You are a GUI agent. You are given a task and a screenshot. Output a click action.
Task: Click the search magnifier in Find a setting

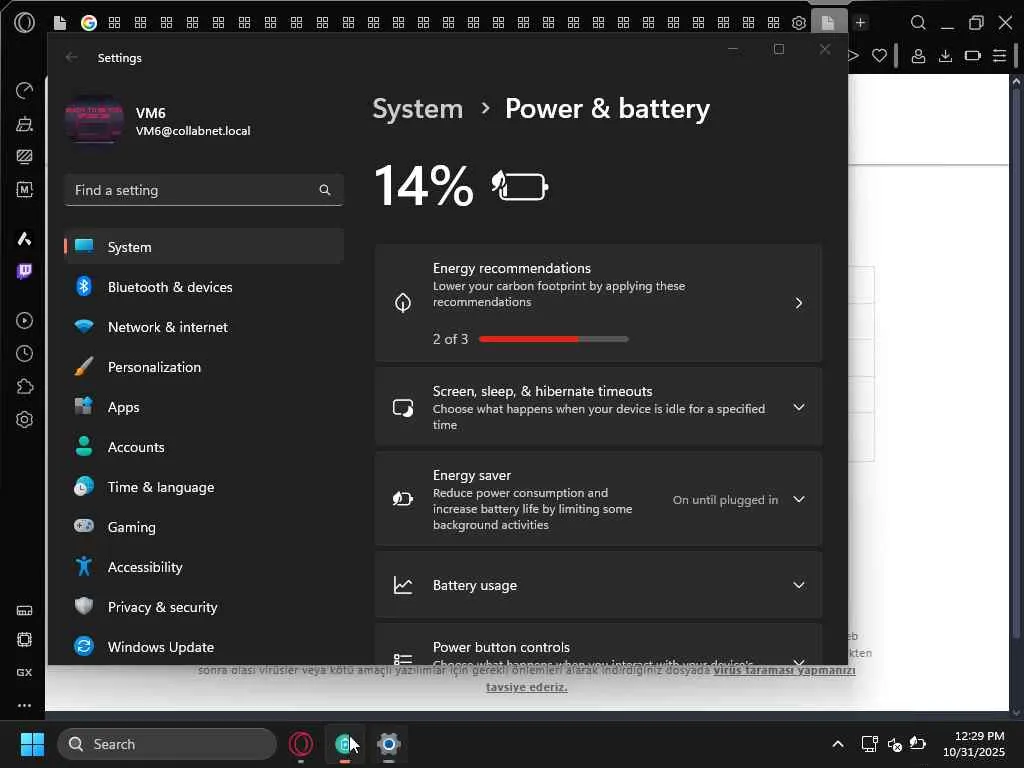click(325, 190)
